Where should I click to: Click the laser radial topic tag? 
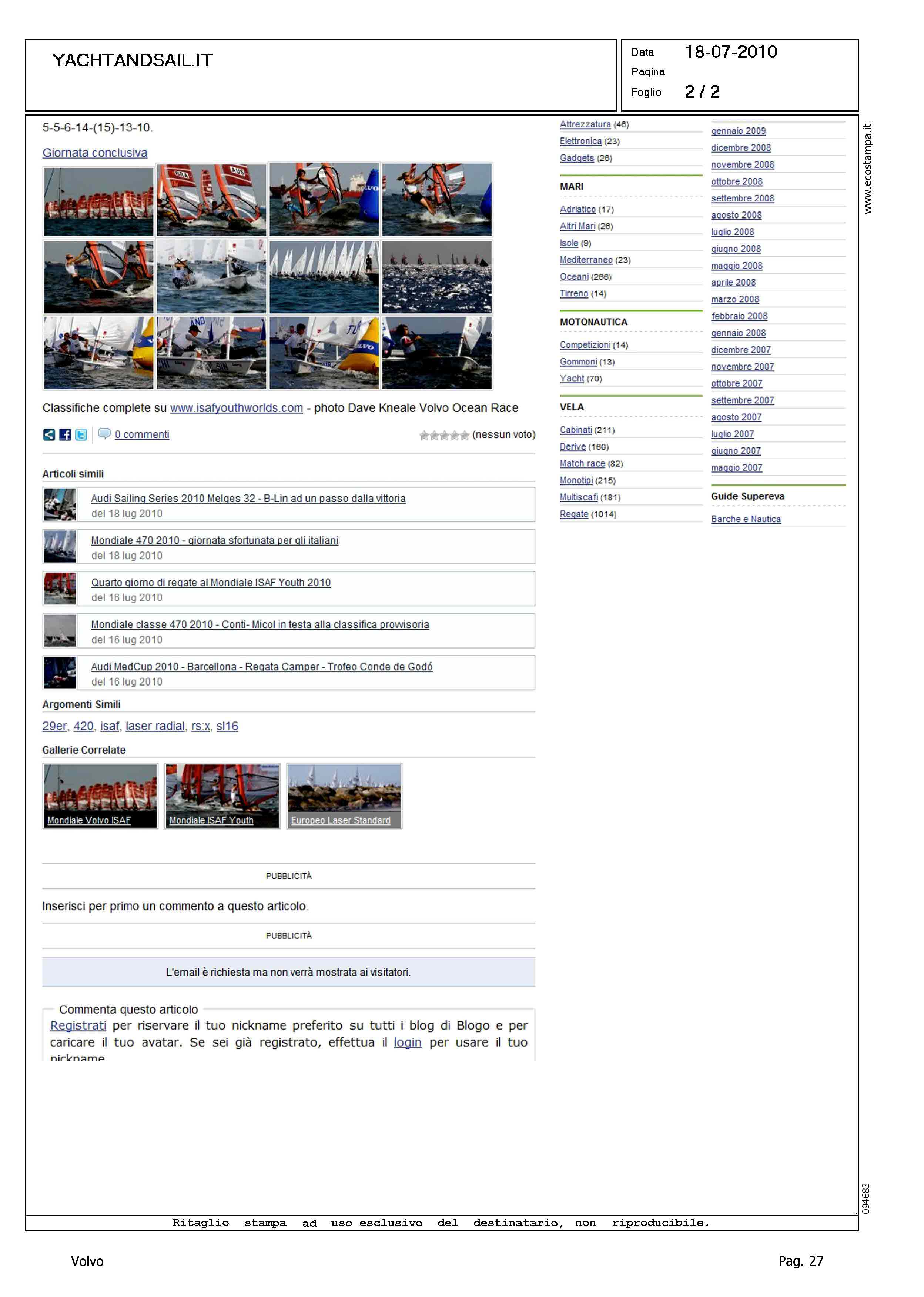[155, 726]
